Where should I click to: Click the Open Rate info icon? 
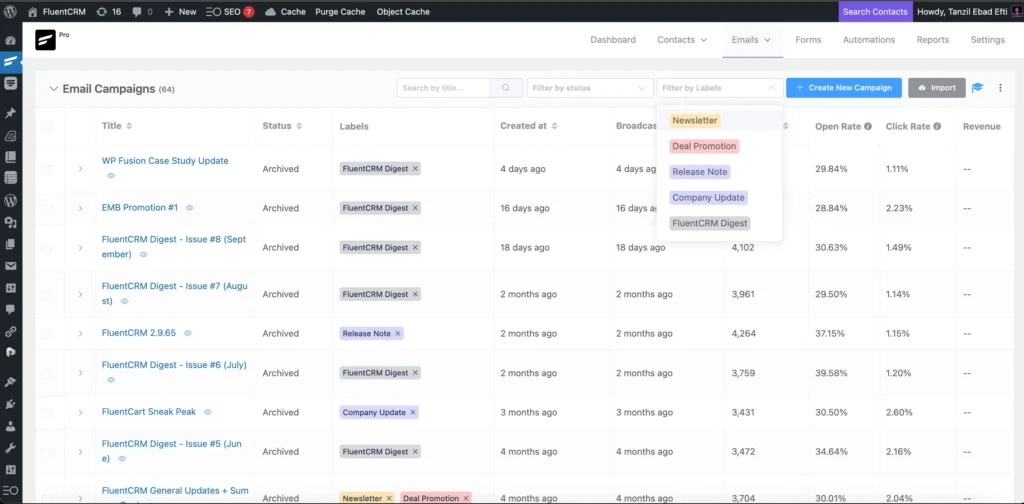tap(868, 127)
